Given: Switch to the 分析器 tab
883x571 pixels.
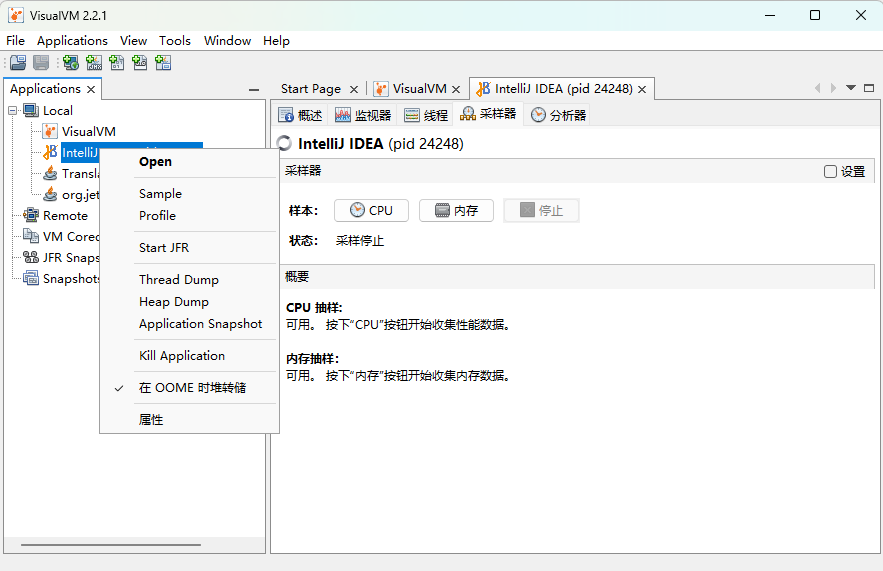Looking at the screenshot, I should tap(559, 115).
